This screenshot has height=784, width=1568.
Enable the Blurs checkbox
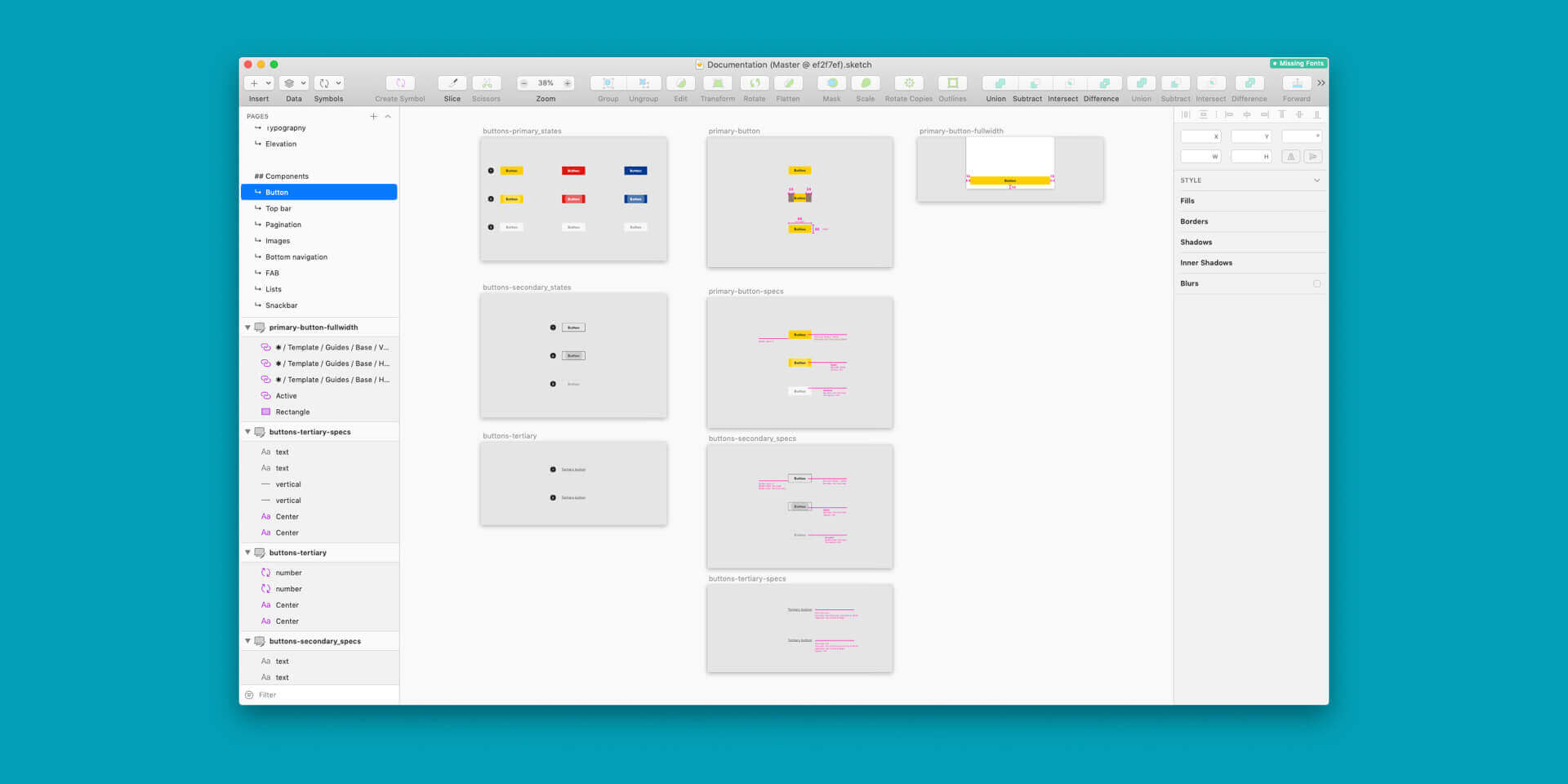tap(1316, 284)
